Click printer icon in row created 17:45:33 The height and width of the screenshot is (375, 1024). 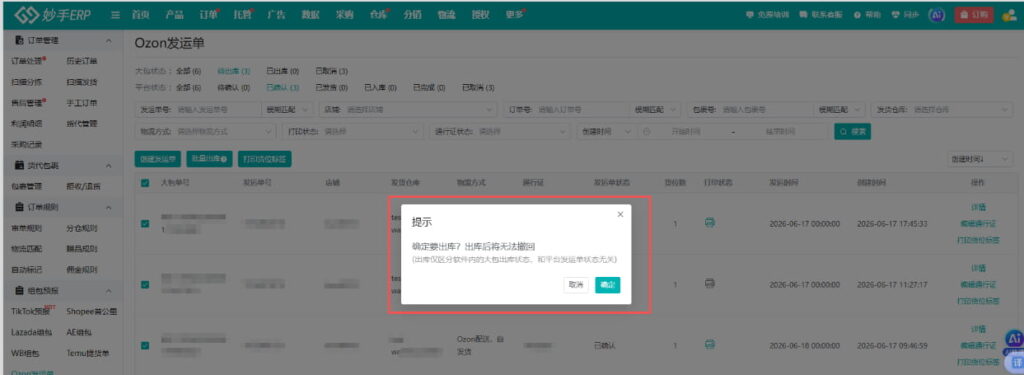pyautogui.click(x=709, y=223)
